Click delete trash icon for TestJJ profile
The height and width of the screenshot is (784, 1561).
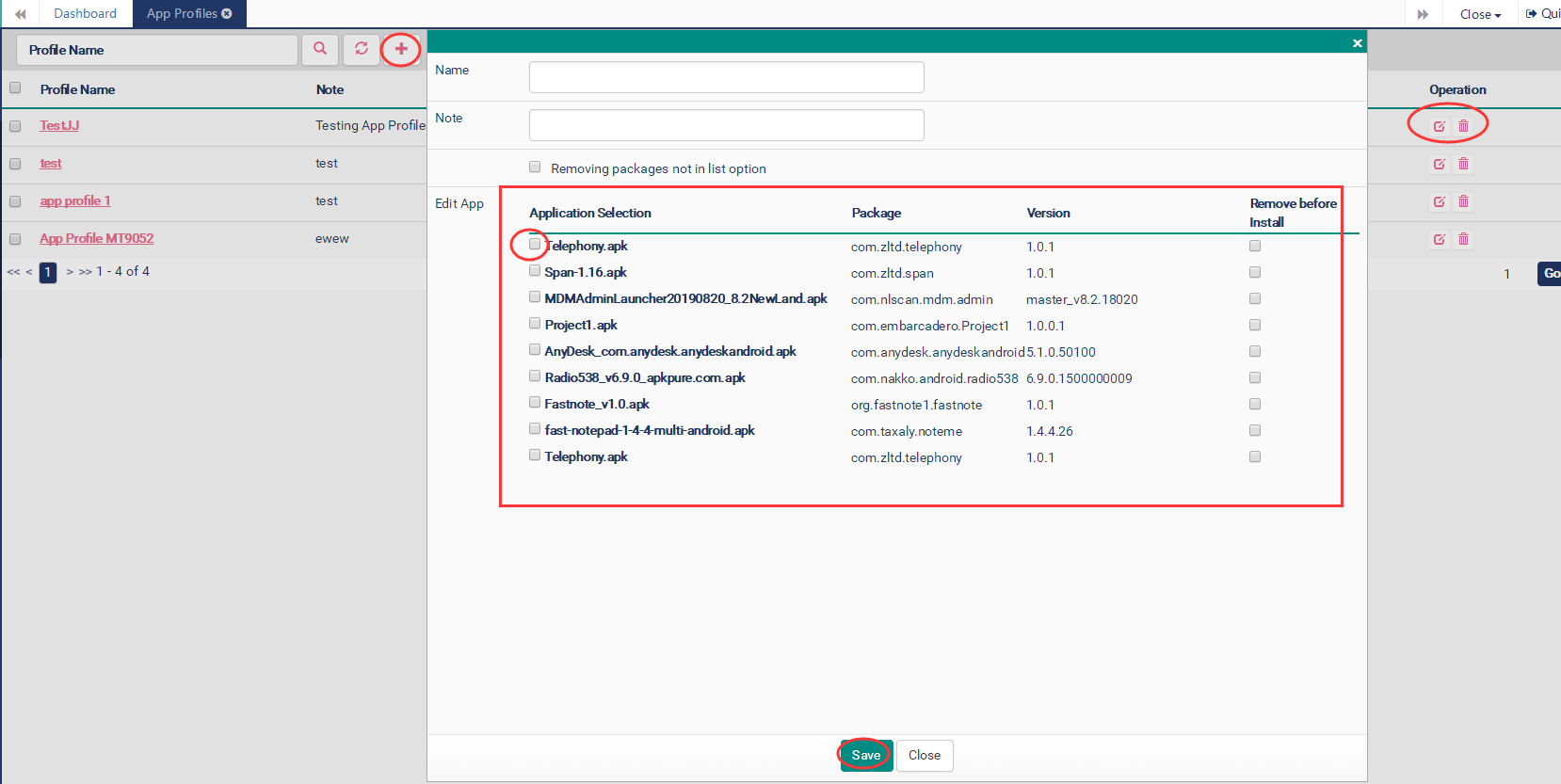1463,126
